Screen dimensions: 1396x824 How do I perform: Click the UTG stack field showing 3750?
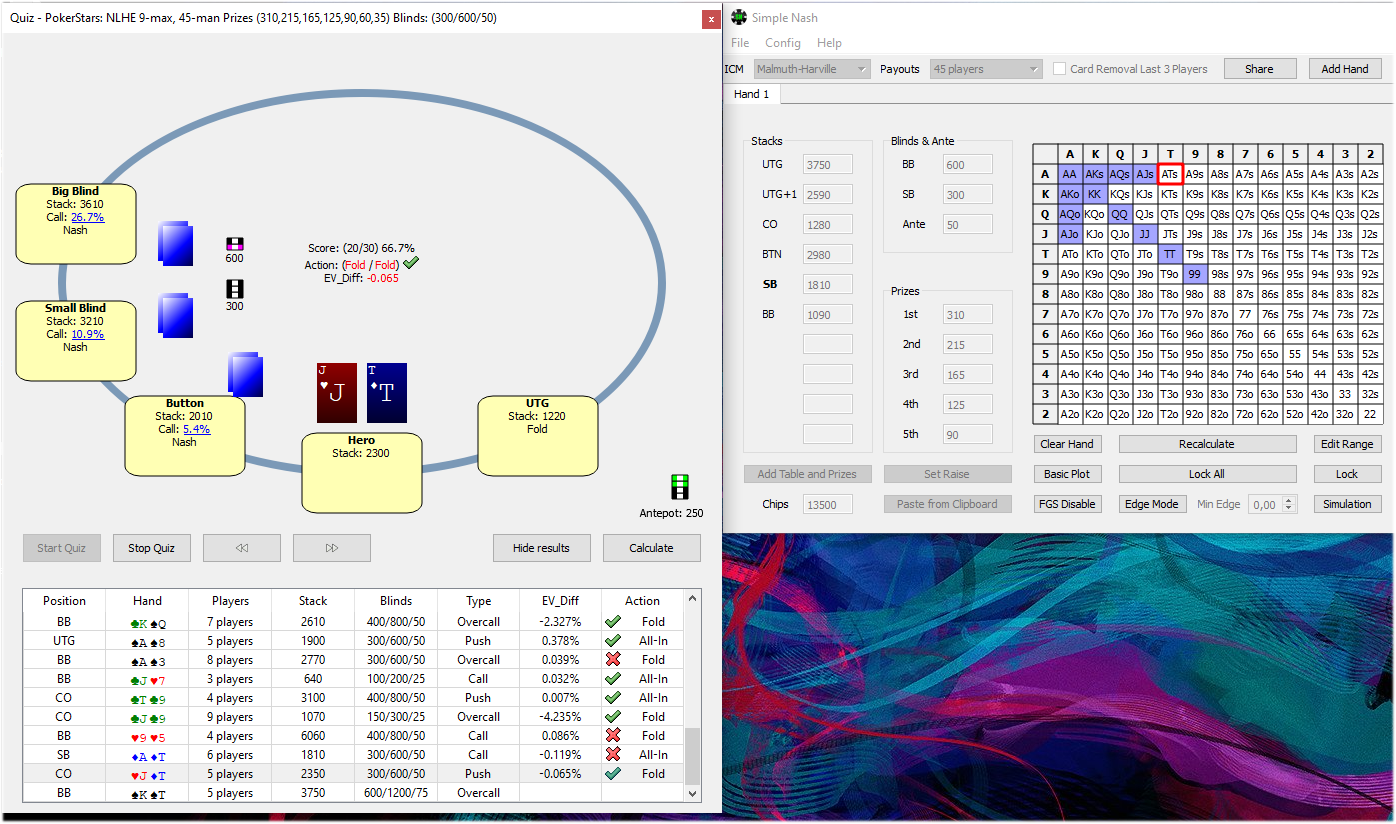pos(828,165)
